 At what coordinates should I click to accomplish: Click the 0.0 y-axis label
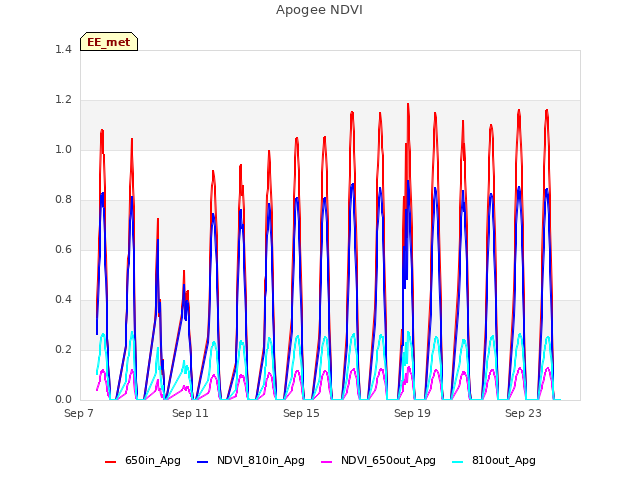[63, 400]
